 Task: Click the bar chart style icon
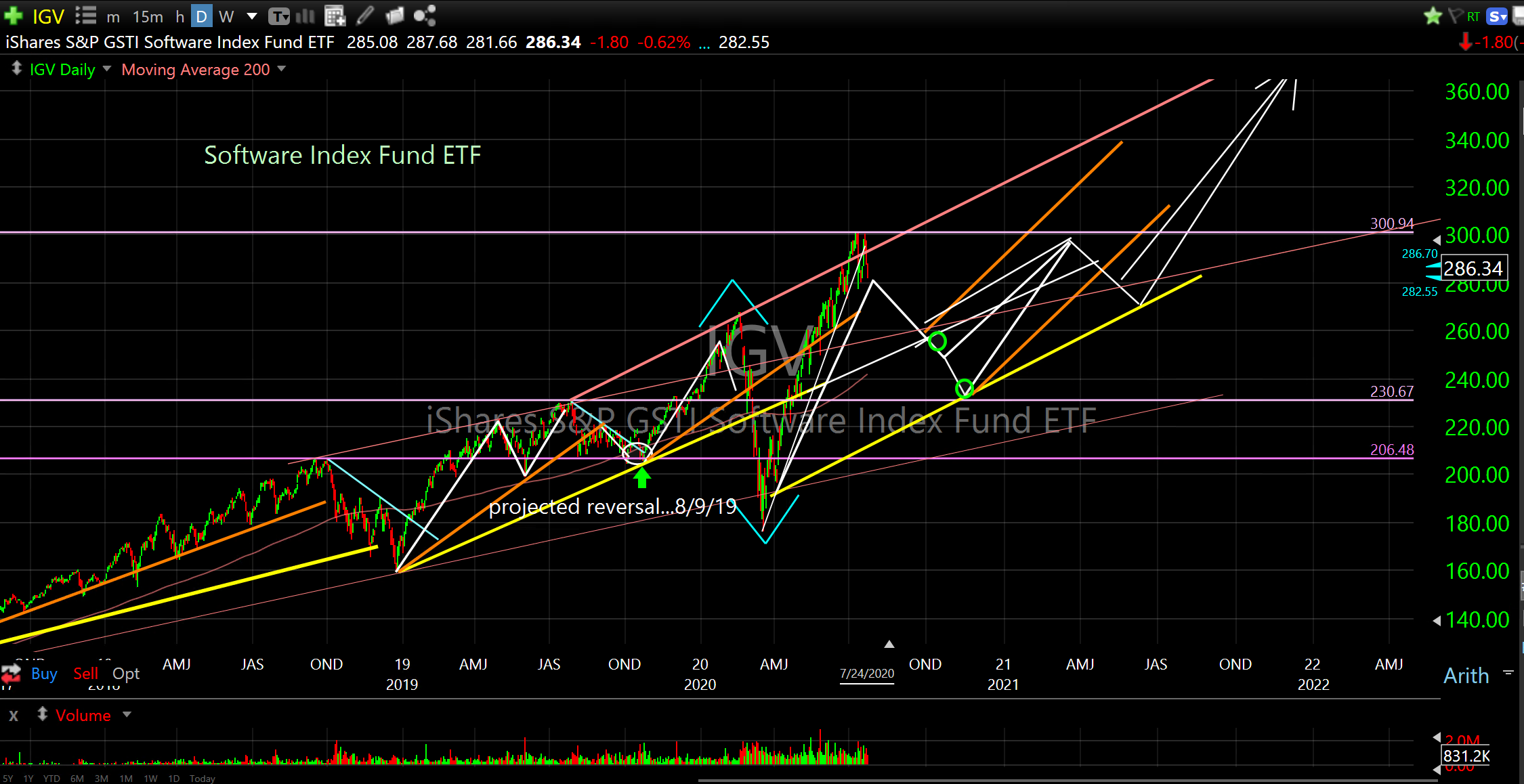coord(305,16)
